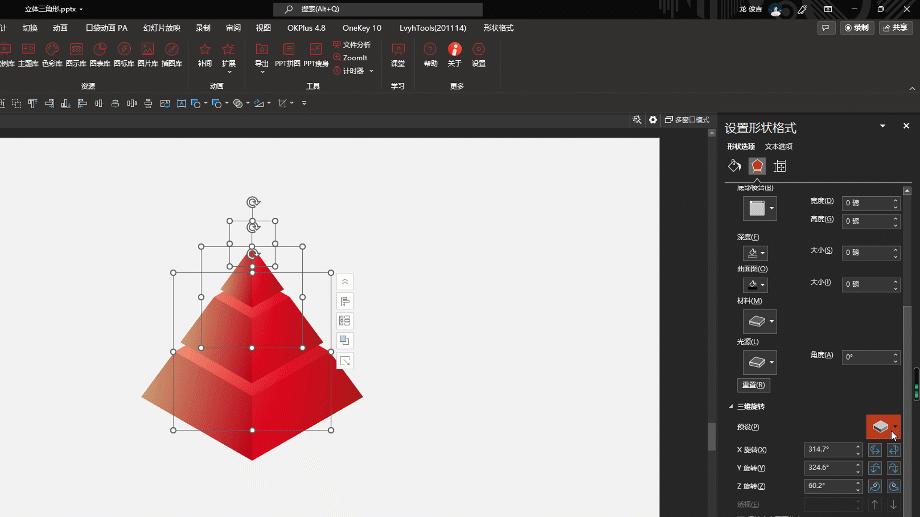This screenshot has width=920, height=517.
Task: Click the Z rotation clockwise icon
Action: coord(894,486)
